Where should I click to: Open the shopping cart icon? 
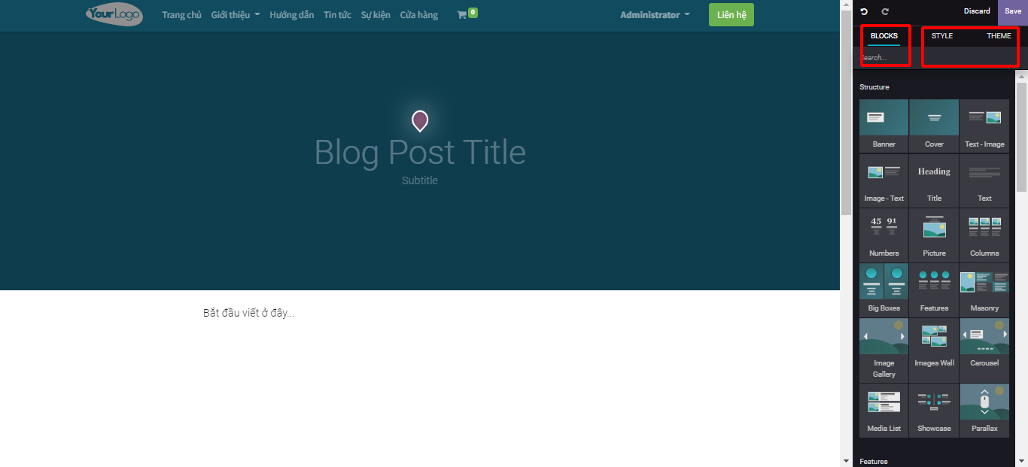[462, 15]
